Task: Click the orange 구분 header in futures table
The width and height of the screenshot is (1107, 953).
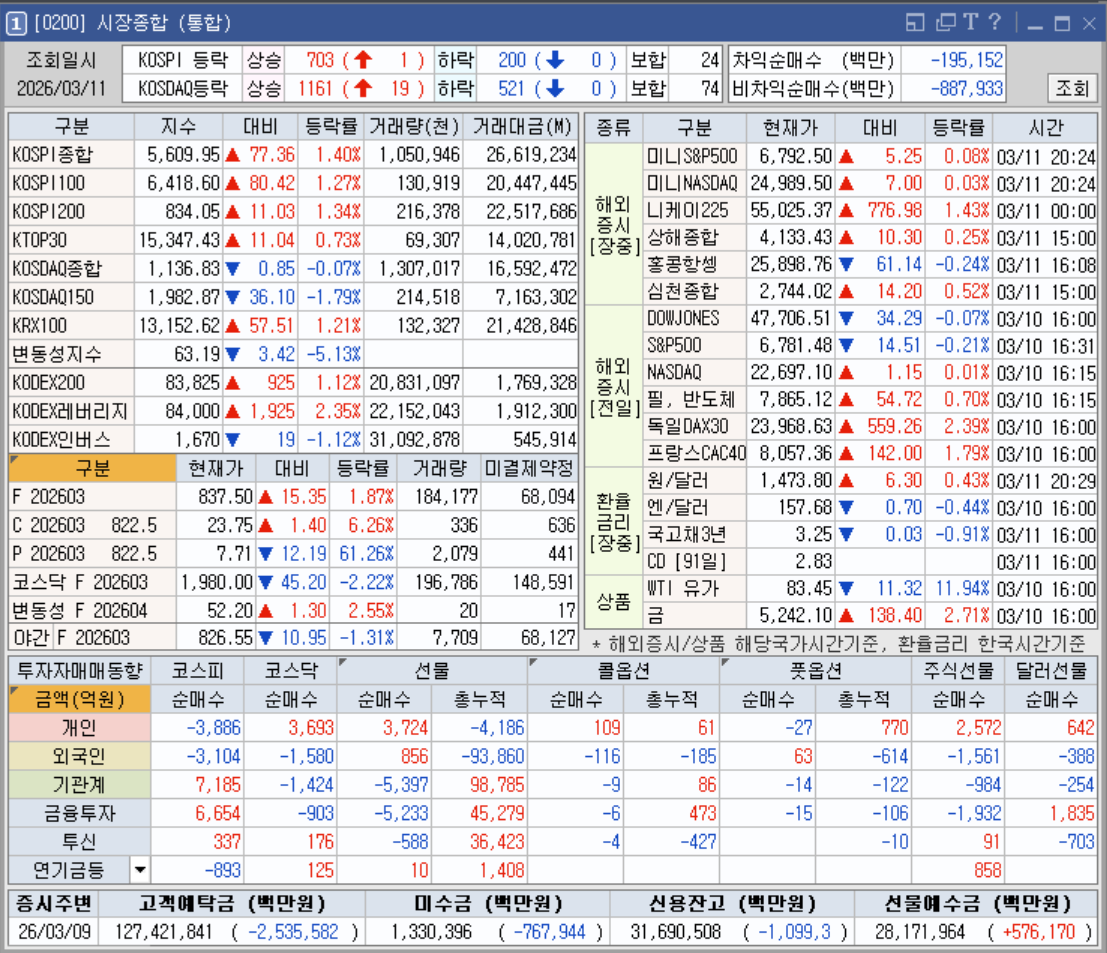Action: point(92,468)
